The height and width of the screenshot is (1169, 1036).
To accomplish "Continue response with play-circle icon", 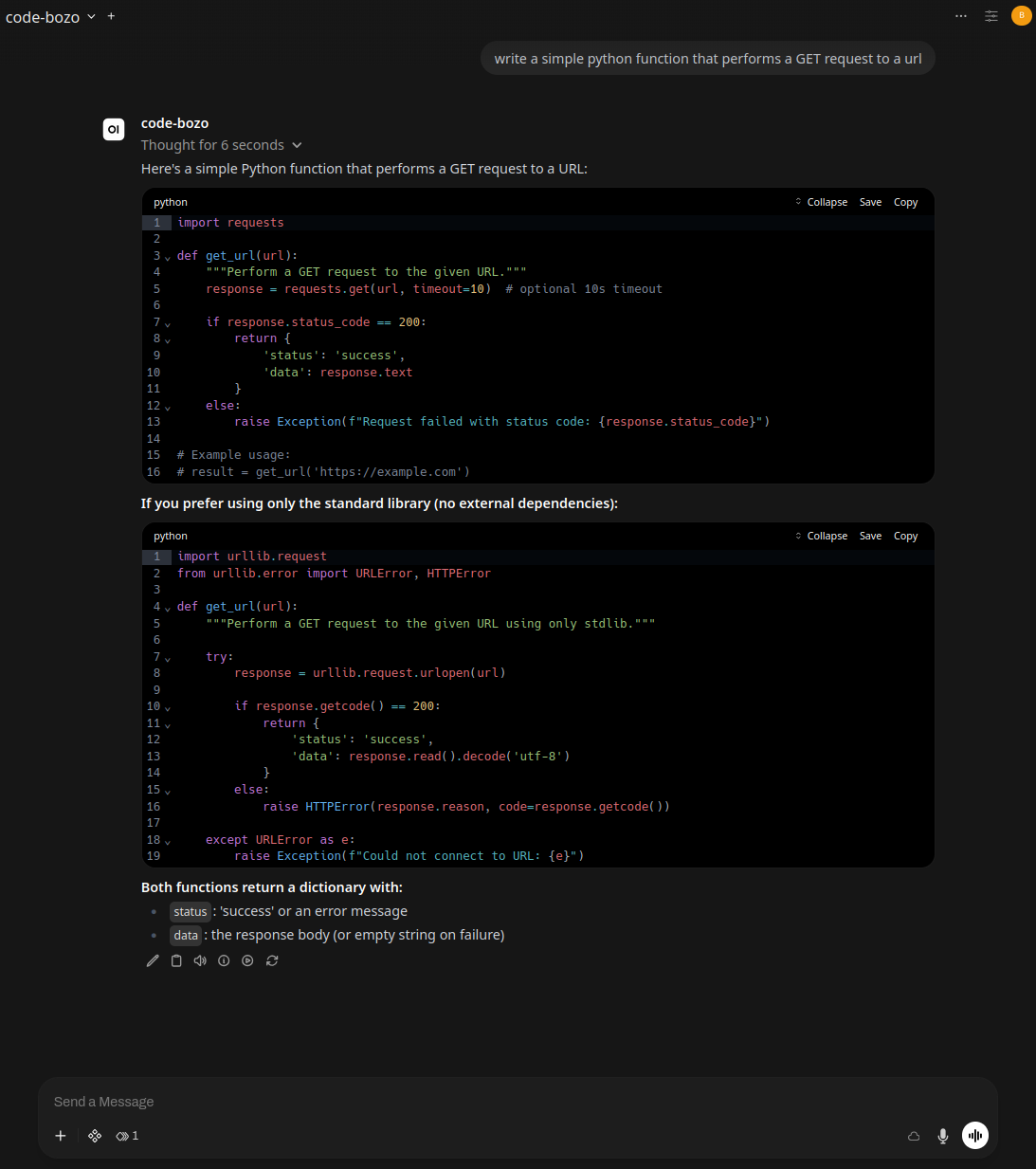I will [247, 960].
